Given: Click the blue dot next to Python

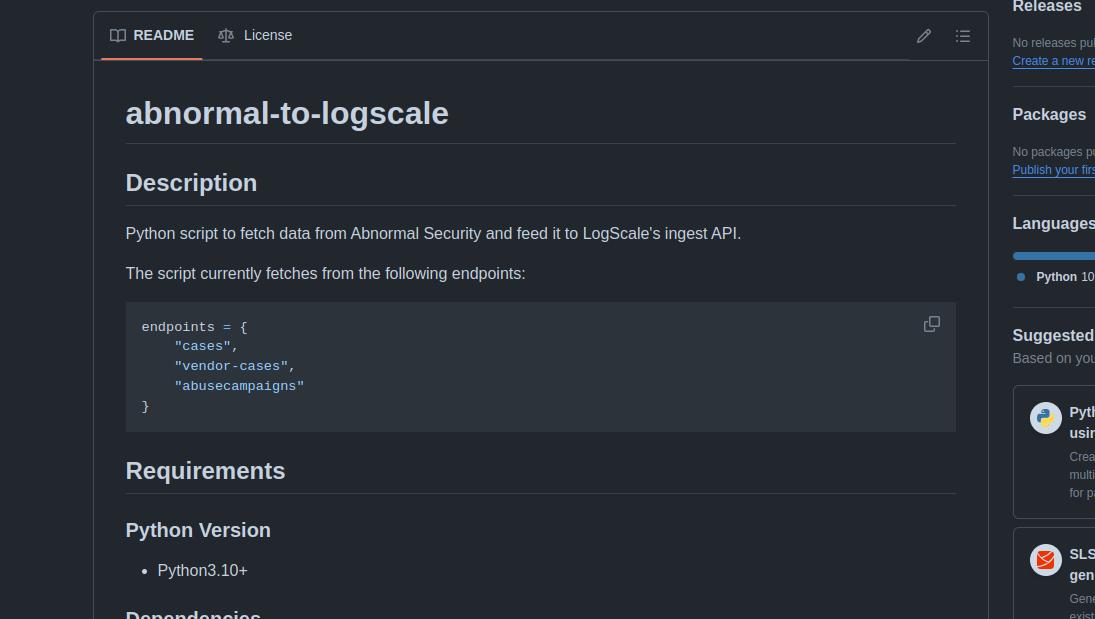Looking at the screenshot, I should (x=1021, y=277).
